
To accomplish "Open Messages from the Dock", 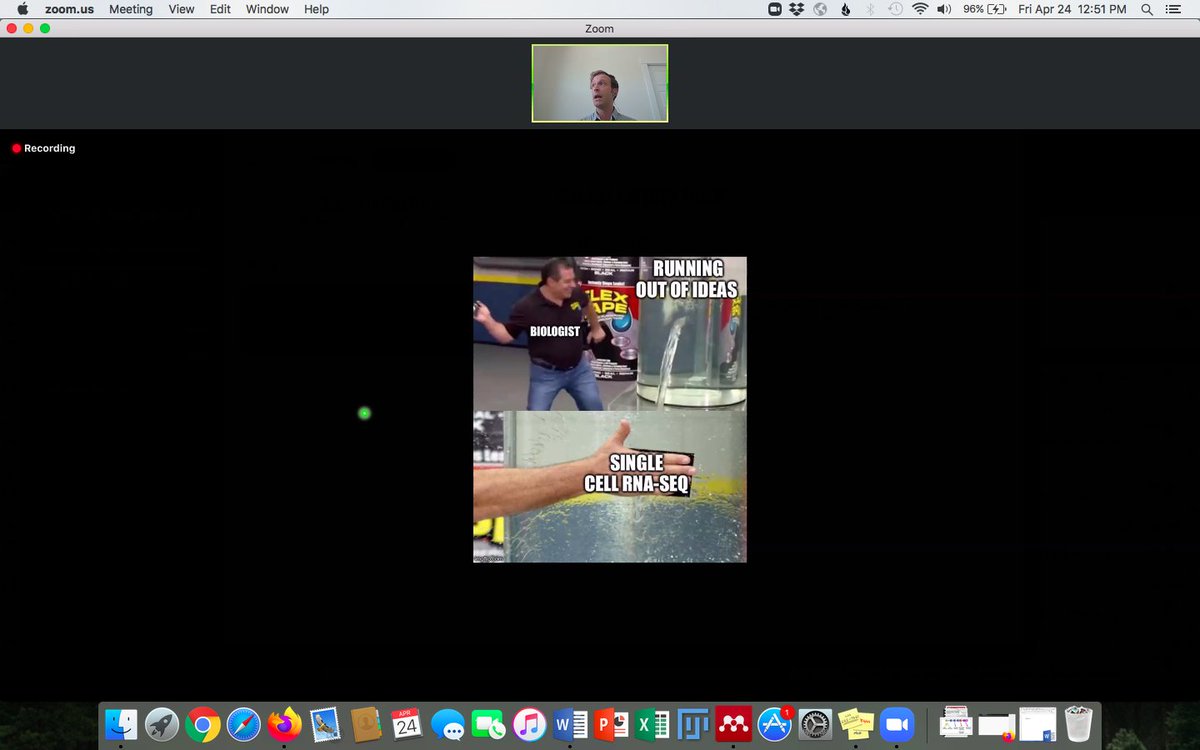I will 448,723.
